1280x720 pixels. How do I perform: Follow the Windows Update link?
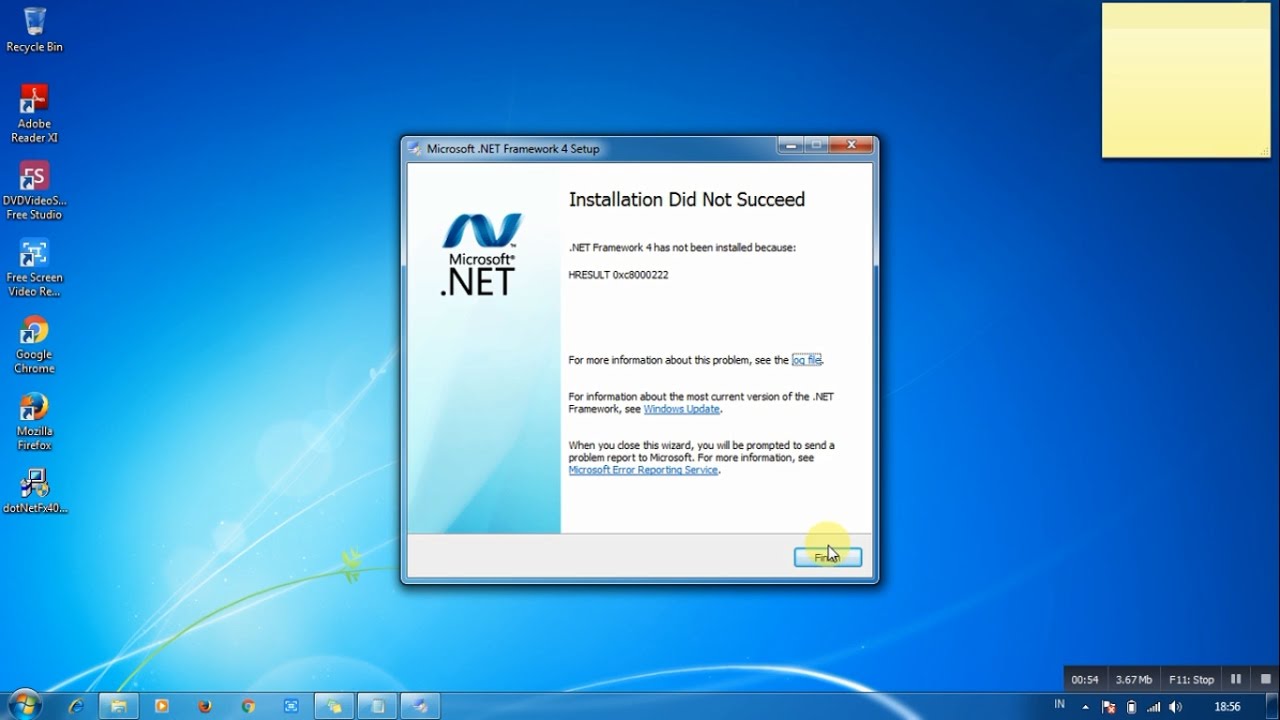[681, 409]
